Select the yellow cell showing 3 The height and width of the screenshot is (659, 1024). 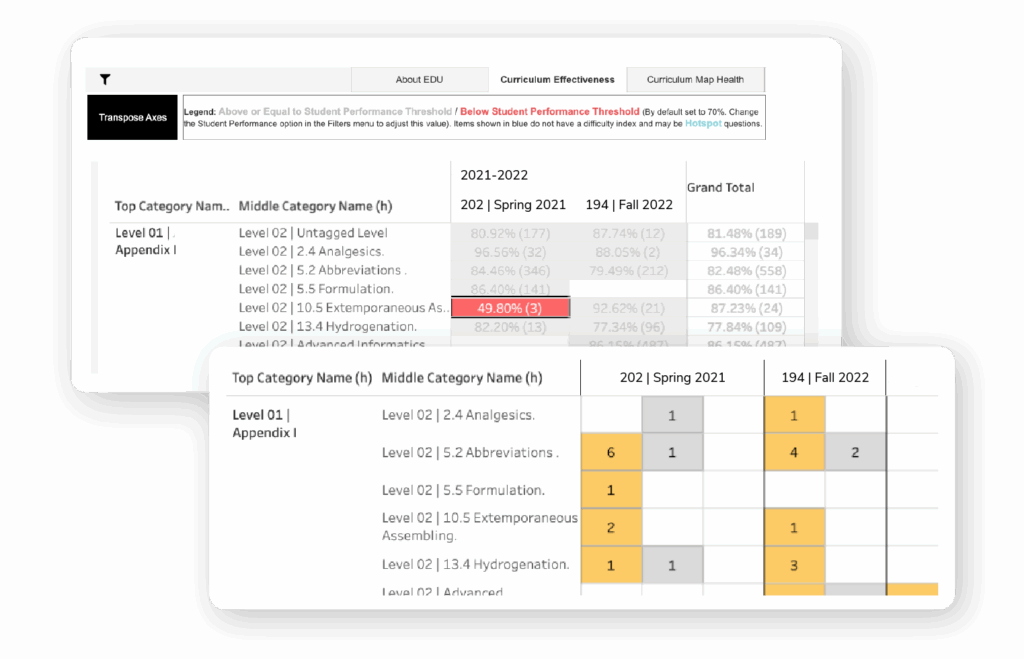(x=794, y=565)
